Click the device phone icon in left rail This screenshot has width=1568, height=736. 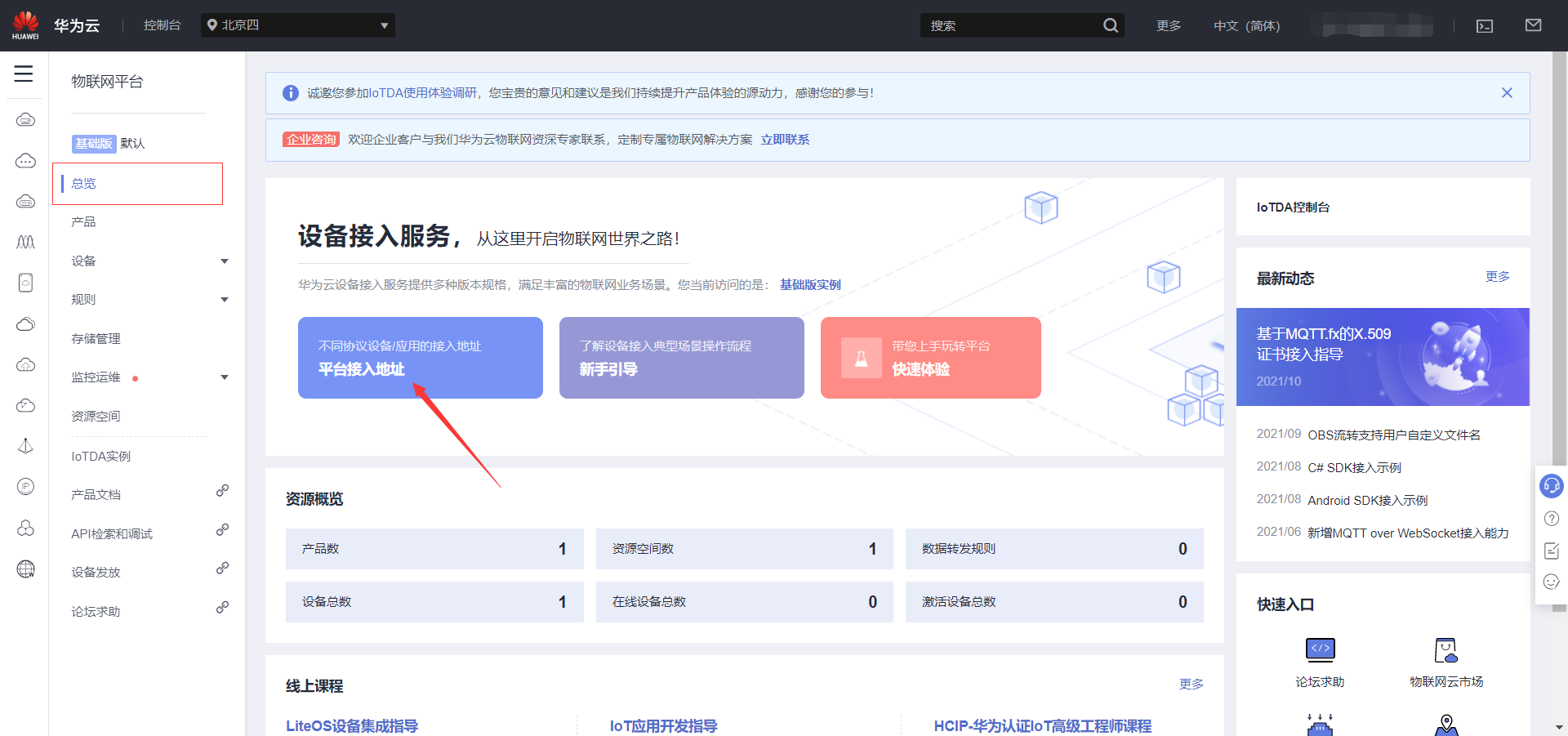tap(26, 283)
